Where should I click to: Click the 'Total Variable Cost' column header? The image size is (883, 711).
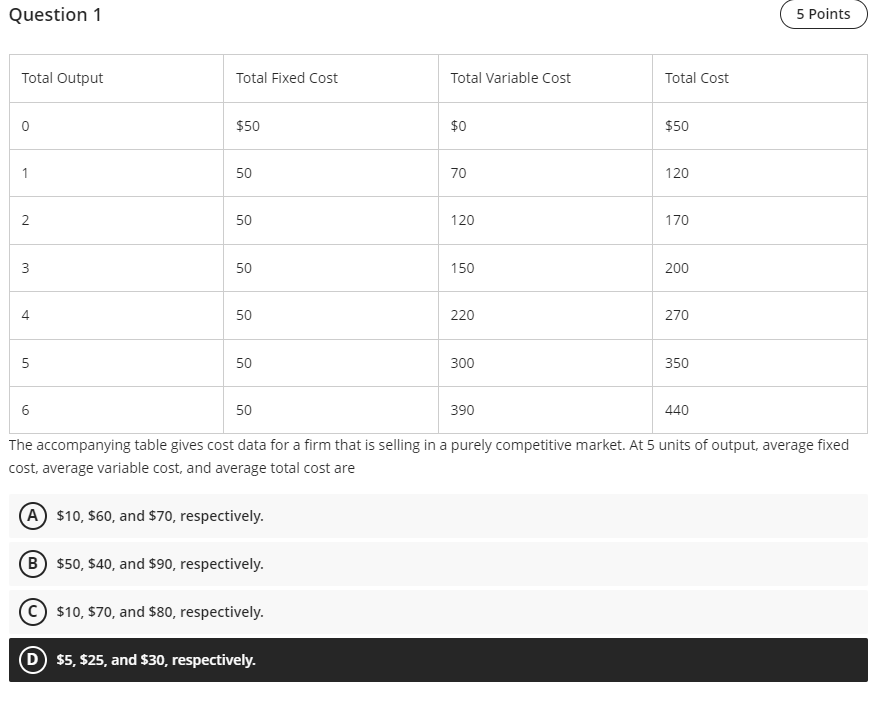510,78
